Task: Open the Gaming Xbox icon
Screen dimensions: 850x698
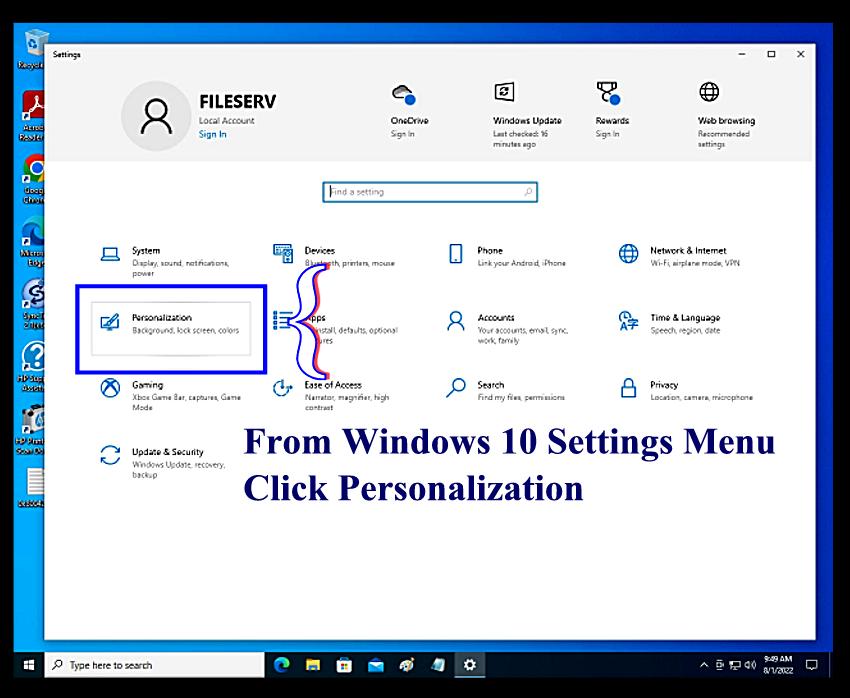Action: click(111, 388)
